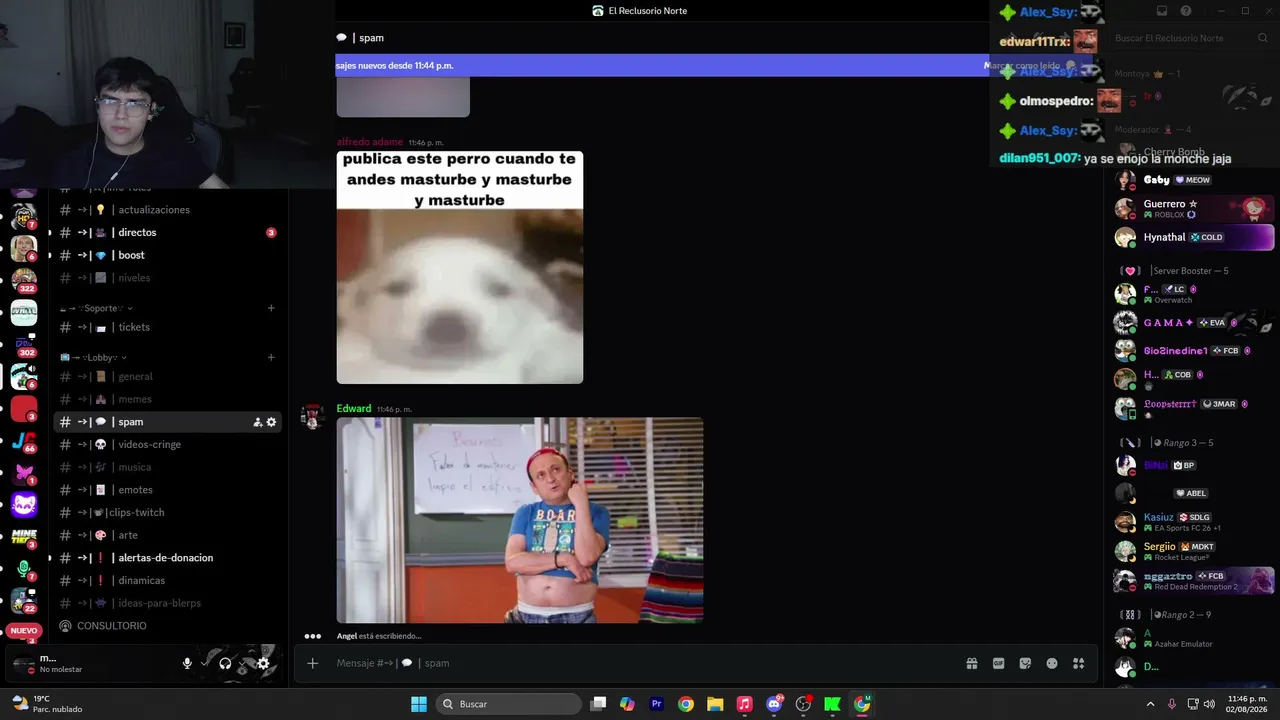Open the apps launcher in message bar
The width and height of the screenshot is (1280, 720).
1078,663
